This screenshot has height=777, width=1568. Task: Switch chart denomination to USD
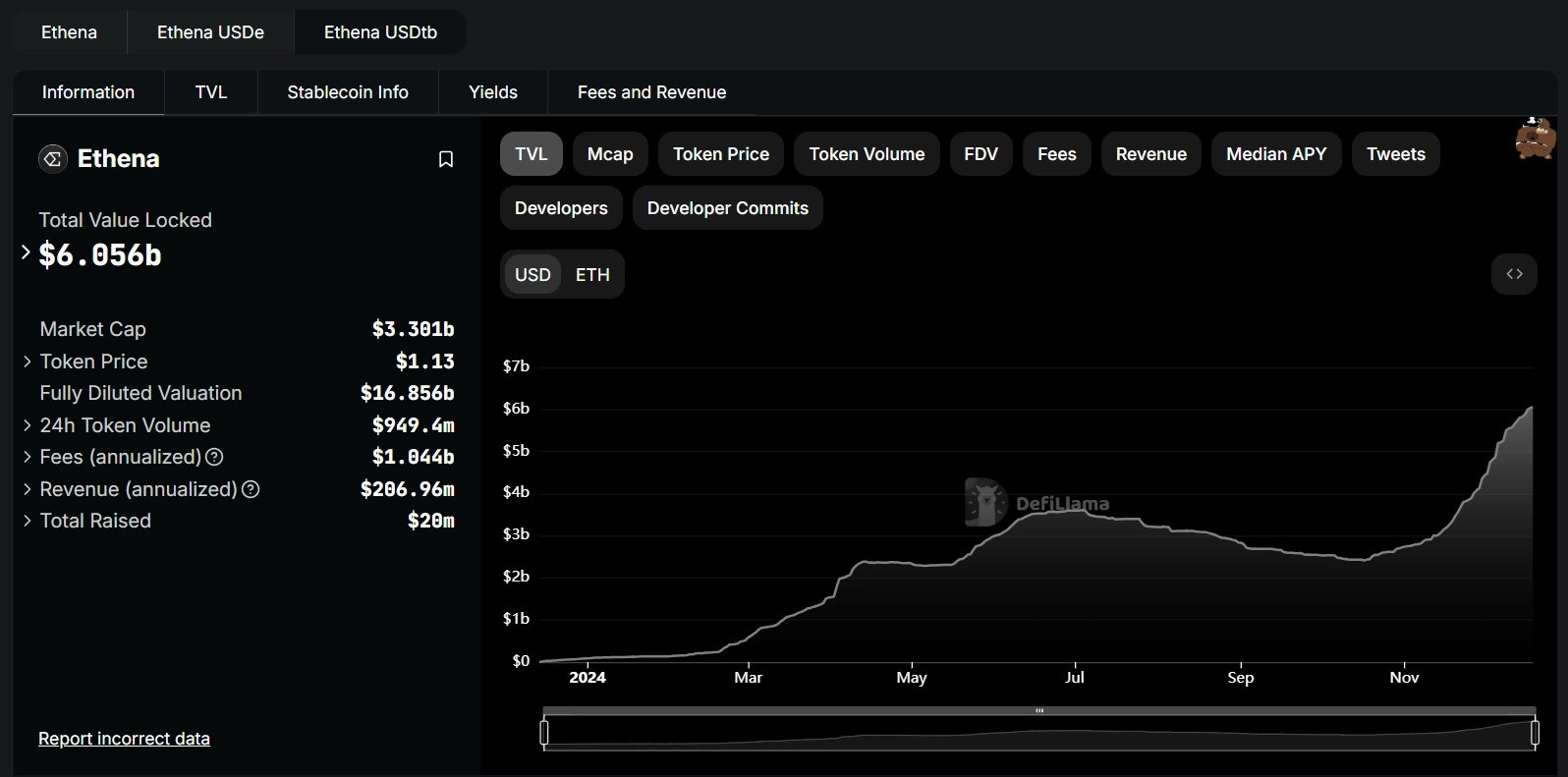click(x=532, y=275)
